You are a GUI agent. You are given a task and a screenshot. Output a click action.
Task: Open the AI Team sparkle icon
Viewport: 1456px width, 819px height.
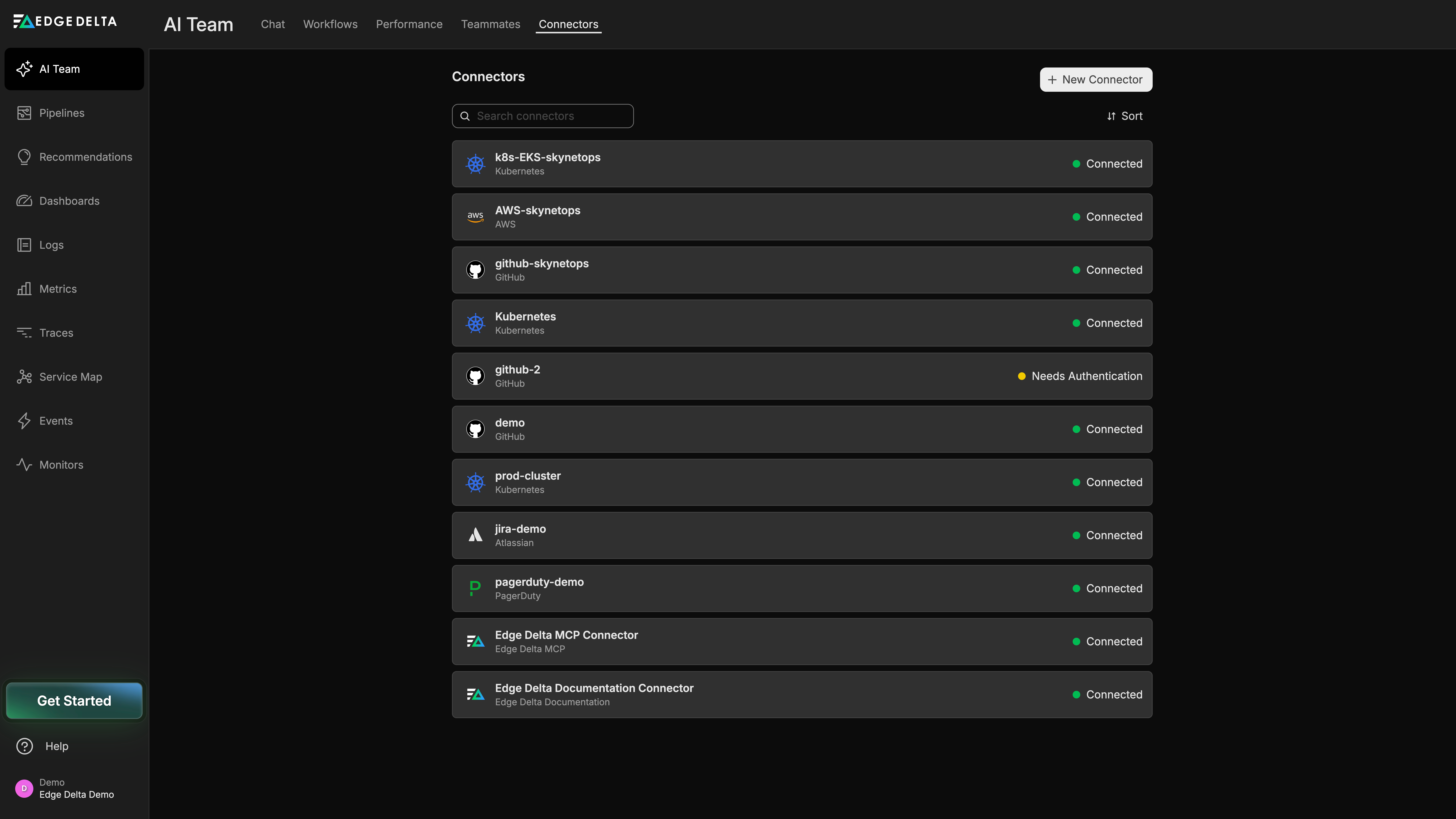24,69
